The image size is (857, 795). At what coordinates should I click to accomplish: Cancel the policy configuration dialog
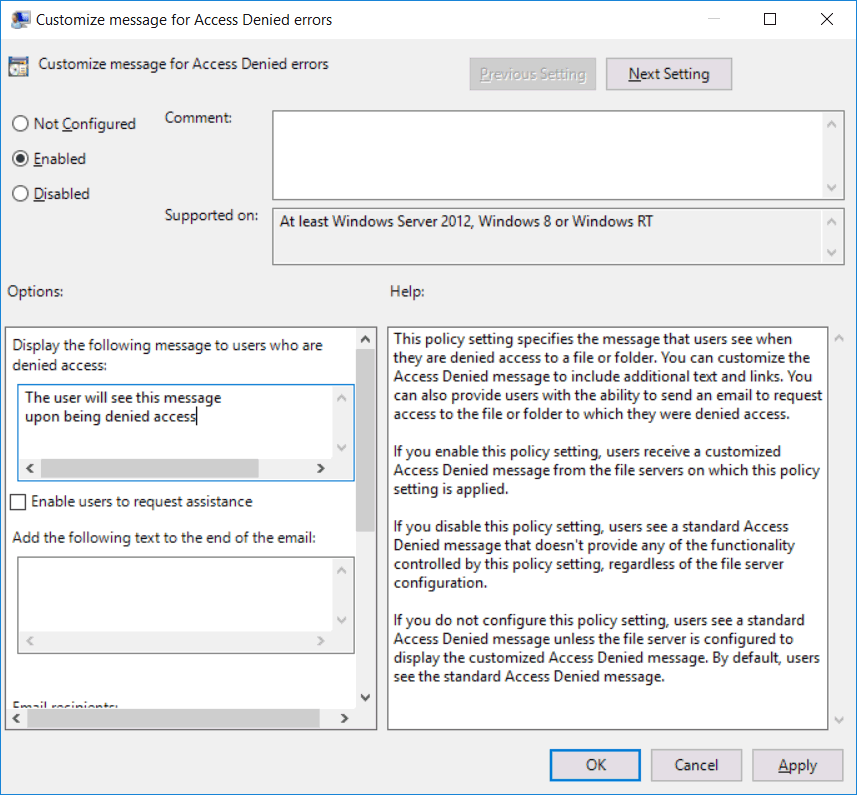point(696,764)
